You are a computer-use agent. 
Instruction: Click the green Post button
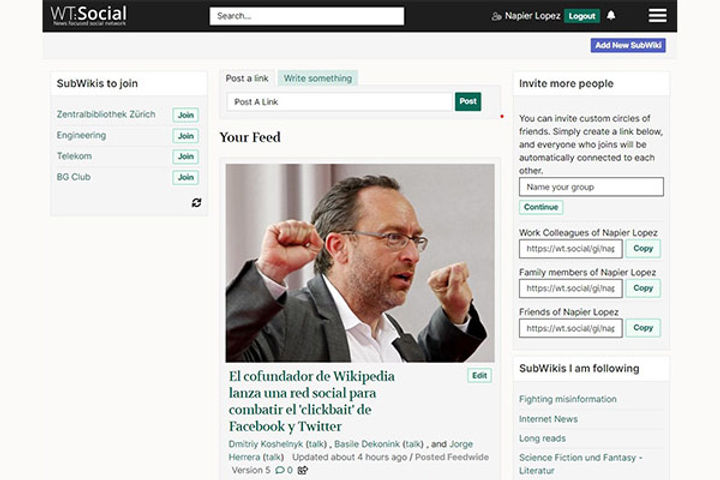click(467, 102)
